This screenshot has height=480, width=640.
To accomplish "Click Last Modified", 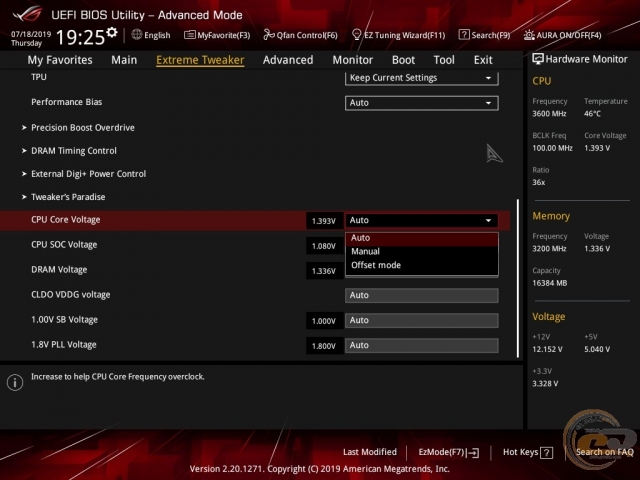I will [370, 452].
